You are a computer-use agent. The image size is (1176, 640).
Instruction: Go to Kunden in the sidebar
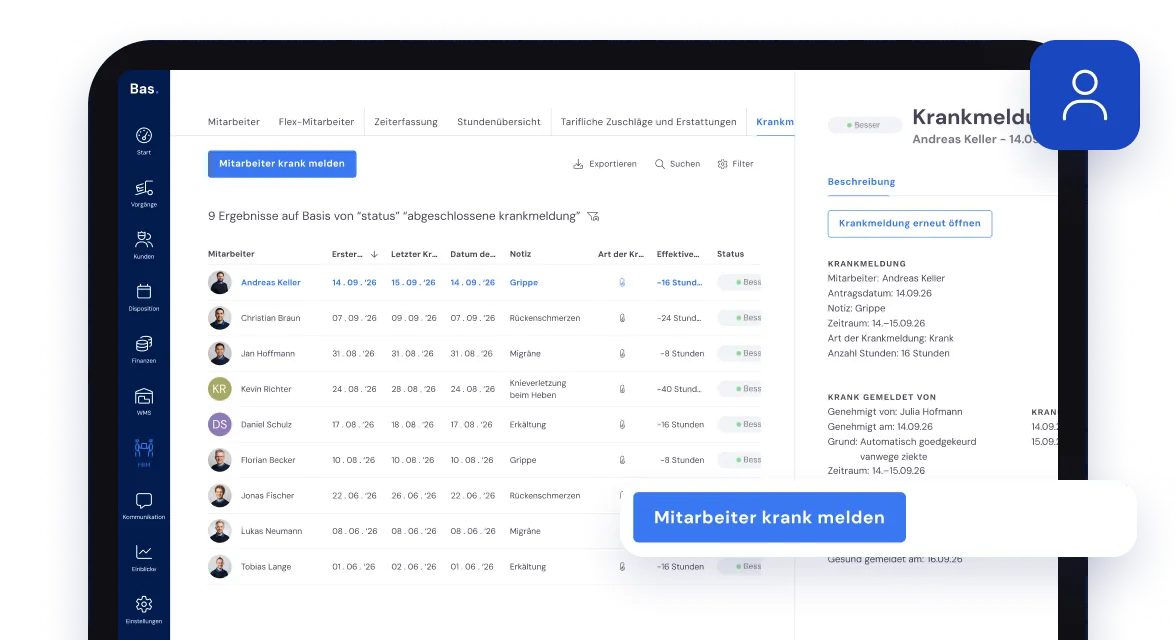144,245
